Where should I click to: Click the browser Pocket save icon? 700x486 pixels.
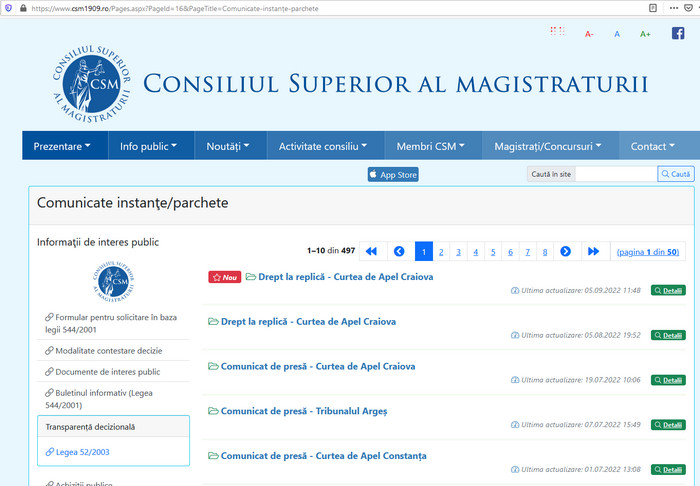(x=688, y=8)
